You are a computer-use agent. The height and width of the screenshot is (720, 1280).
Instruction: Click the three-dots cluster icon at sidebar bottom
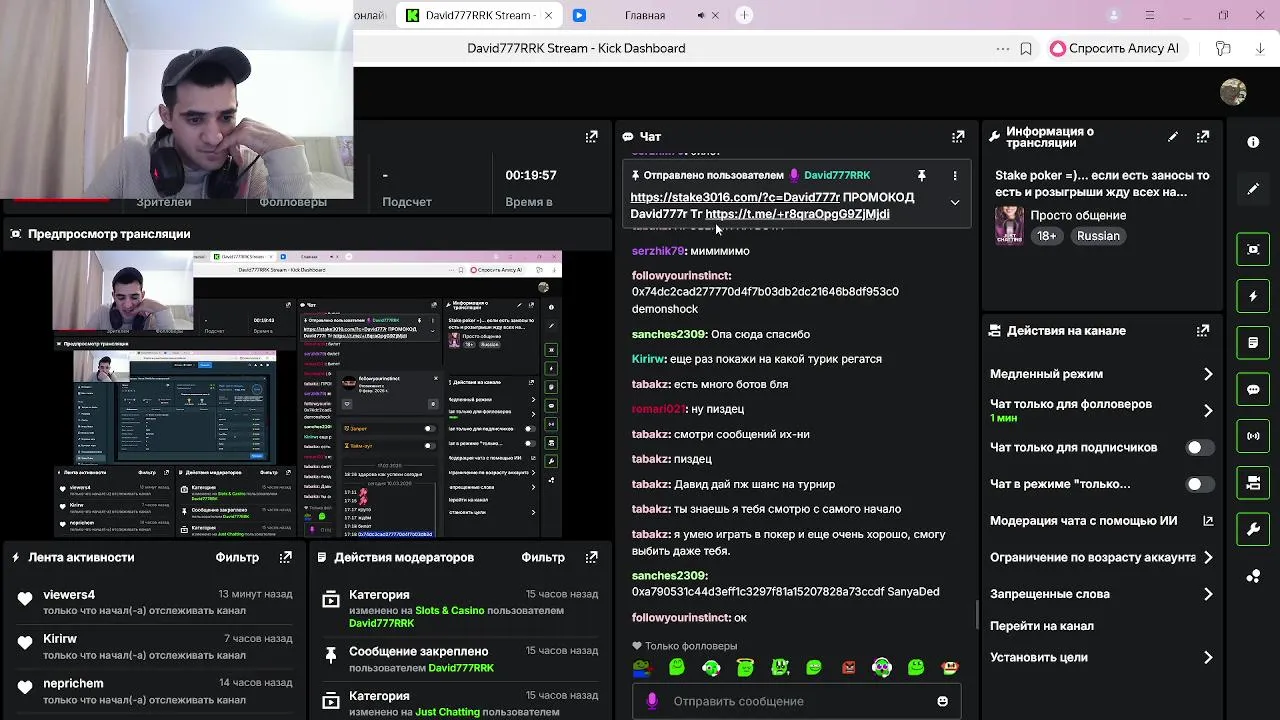coord(1253,576)
